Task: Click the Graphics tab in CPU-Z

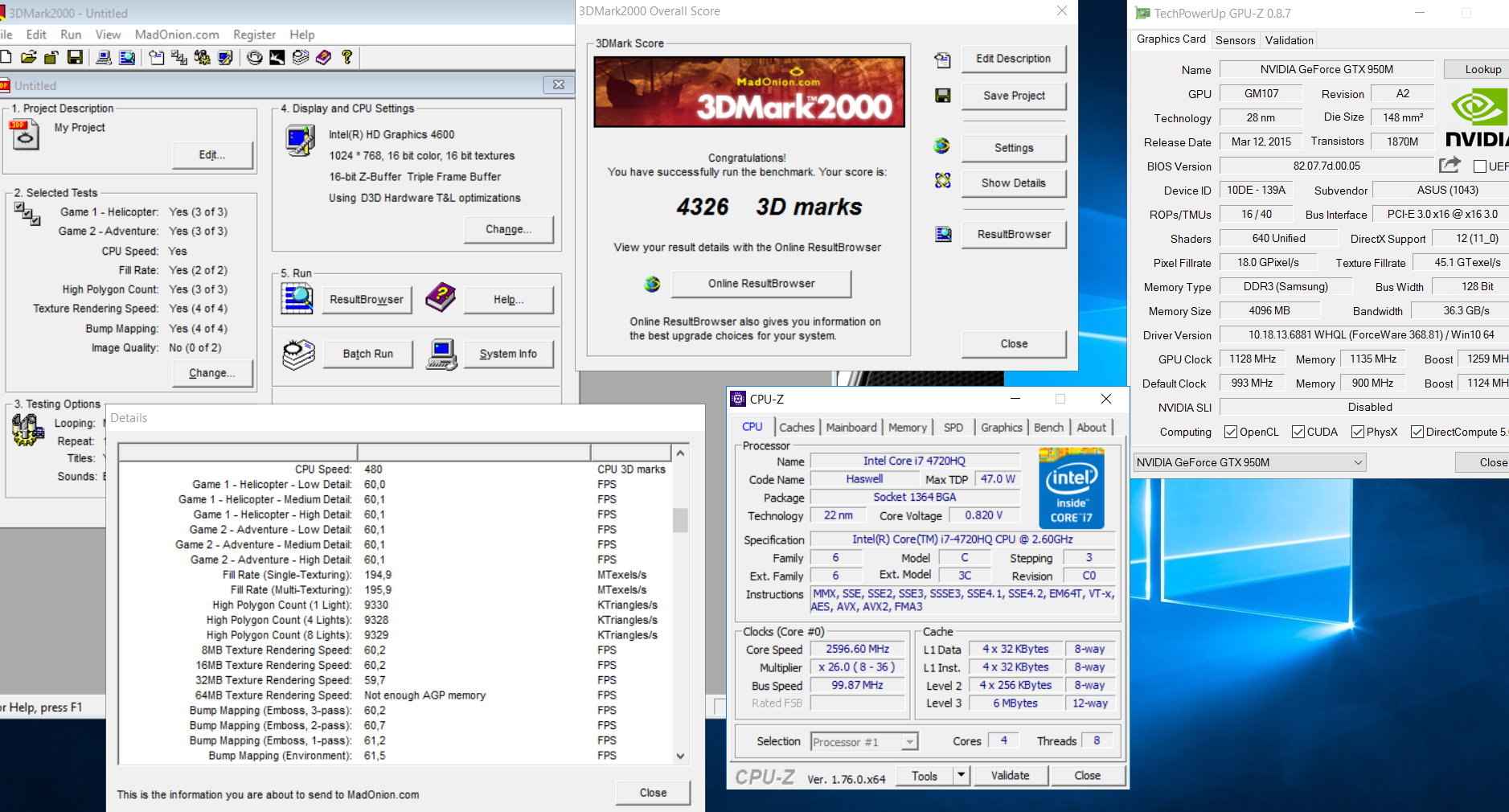Action: click(x=1001, y=428)
